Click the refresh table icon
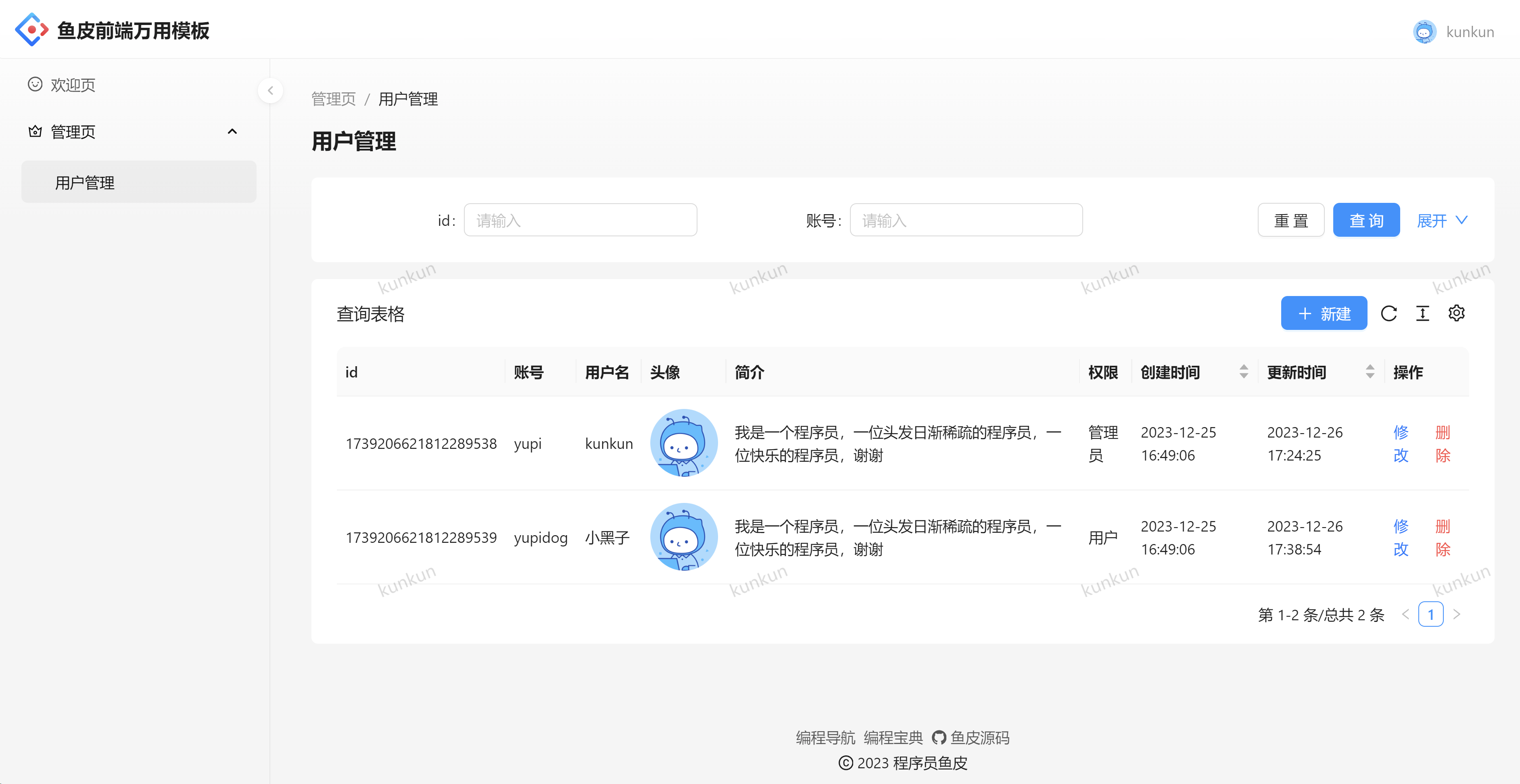This screenshot has height=784, width=1520. [1388, 313]
